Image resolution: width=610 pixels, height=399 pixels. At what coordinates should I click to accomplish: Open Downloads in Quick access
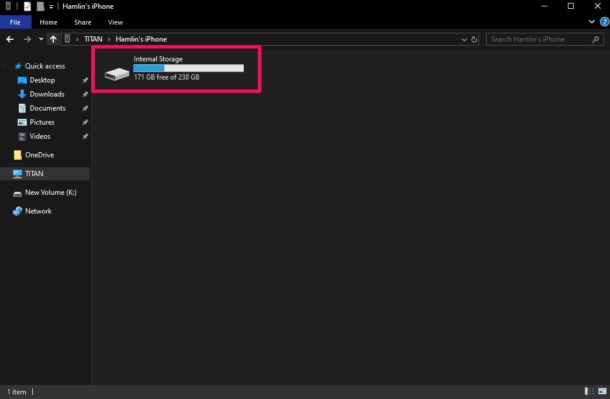[x=47, y=94]
